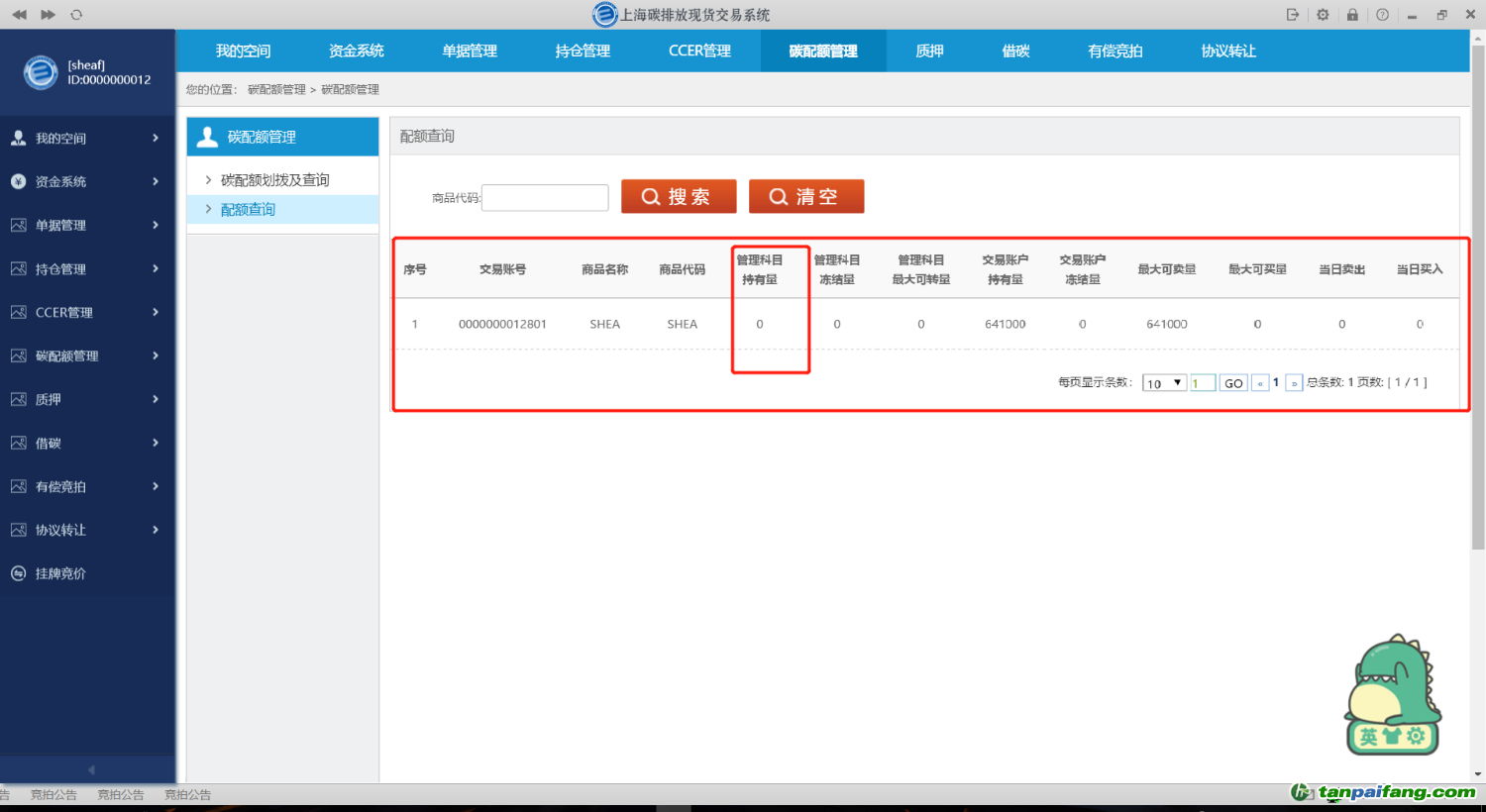Click the lock screen padlock icon
1486x812 pixels.
1352,15
